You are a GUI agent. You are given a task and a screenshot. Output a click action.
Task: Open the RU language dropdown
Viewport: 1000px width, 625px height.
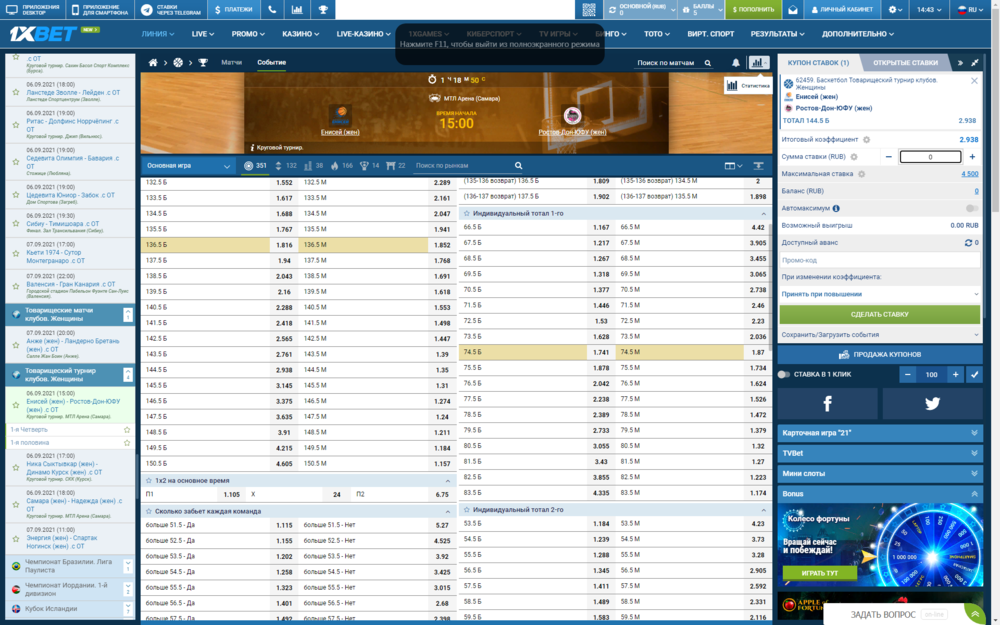point(970,10)
